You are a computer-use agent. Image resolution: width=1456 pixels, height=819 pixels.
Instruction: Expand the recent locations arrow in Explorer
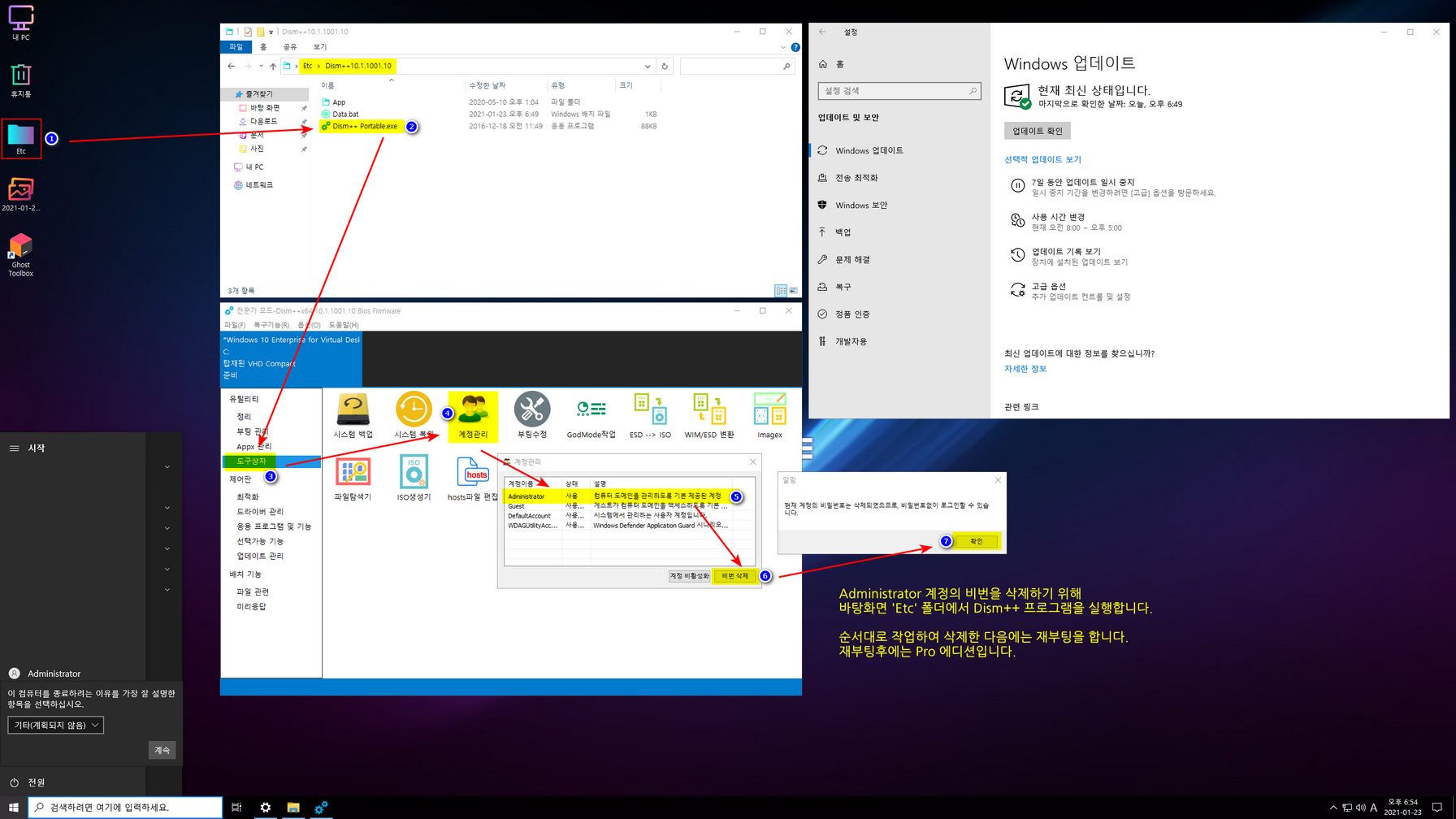(261, 67)
